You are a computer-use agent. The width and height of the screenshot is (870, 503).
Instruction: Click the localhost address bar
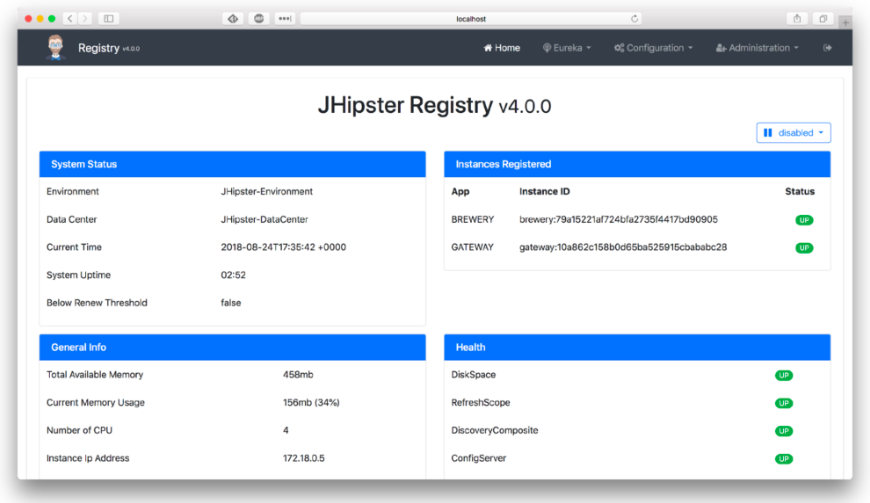tap(470, 19)
